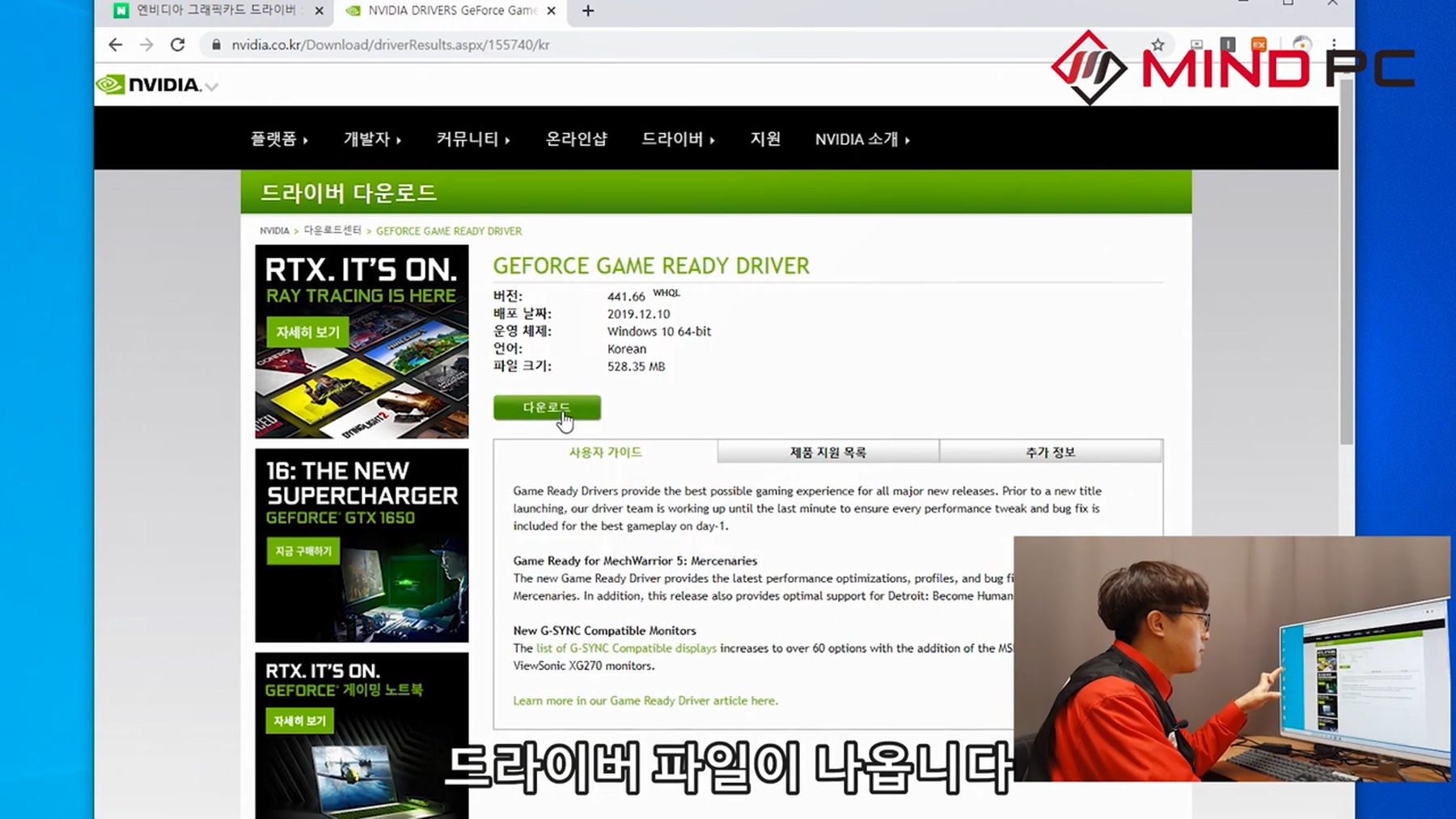The height and width of the screenshot is (819, 1456).
Task: Switch to the first Korean-titled tab
Action: [218, 11]
